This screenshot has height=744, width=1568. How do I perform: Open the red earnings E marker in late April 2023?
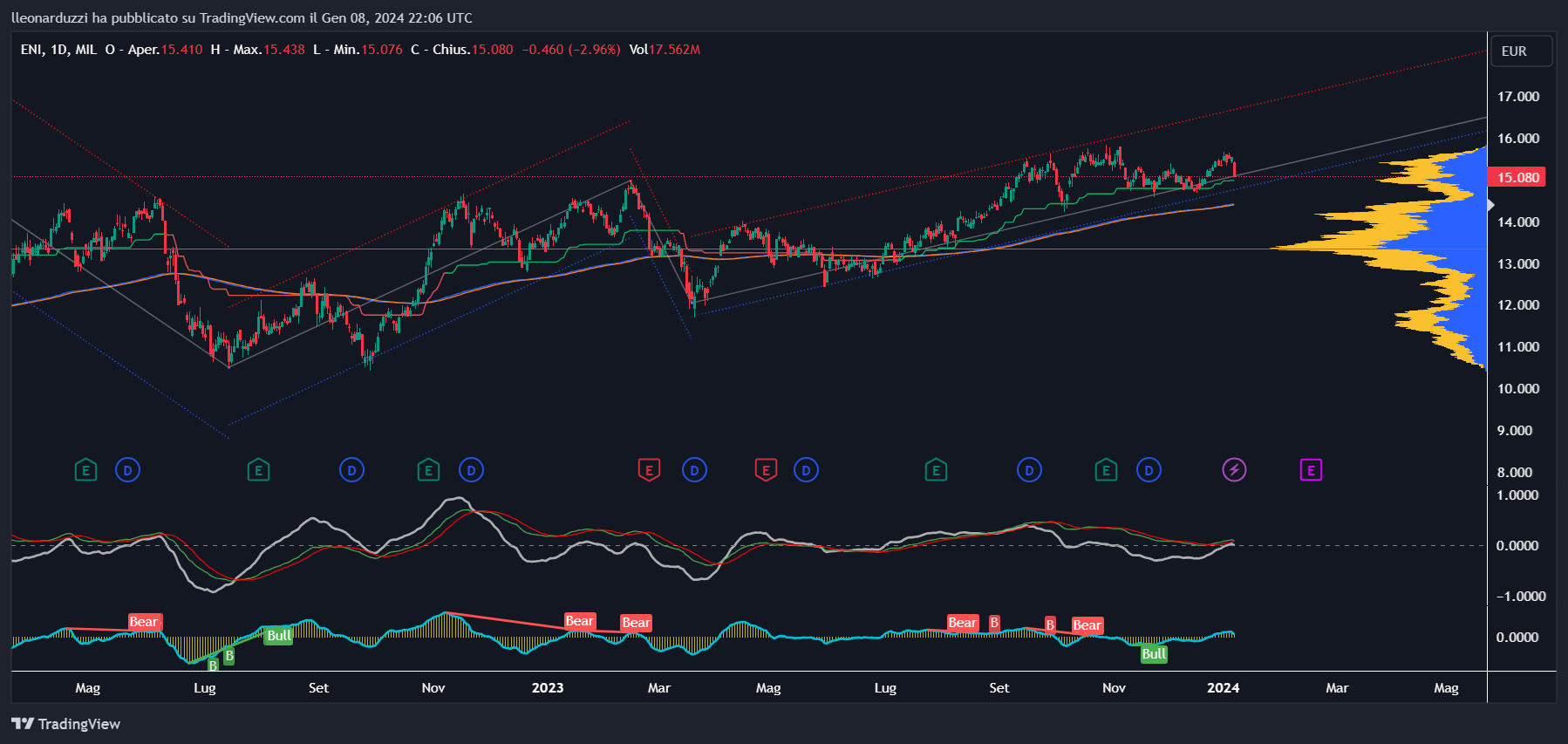tap(766, 471)
